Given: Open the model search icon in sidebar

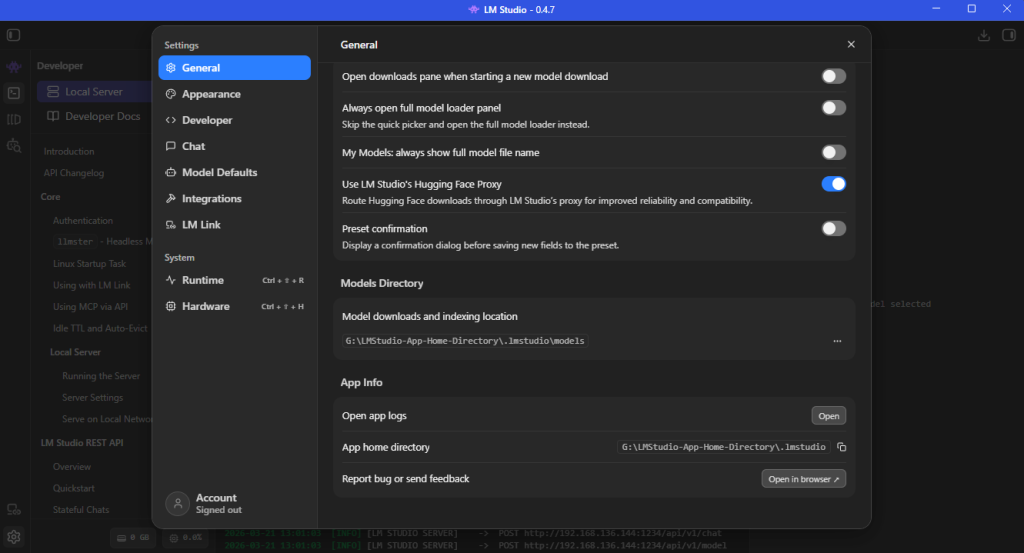Looking at the screenshot, I should coord(13,145).
